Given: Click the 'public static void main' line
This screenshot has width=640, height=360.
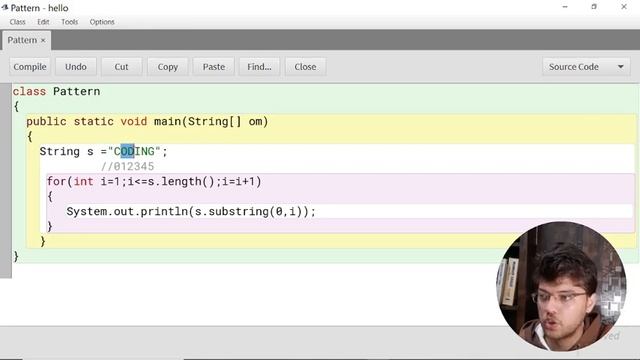Looking at the screenshot, I should pyautogui.click(x=147, y=121).
